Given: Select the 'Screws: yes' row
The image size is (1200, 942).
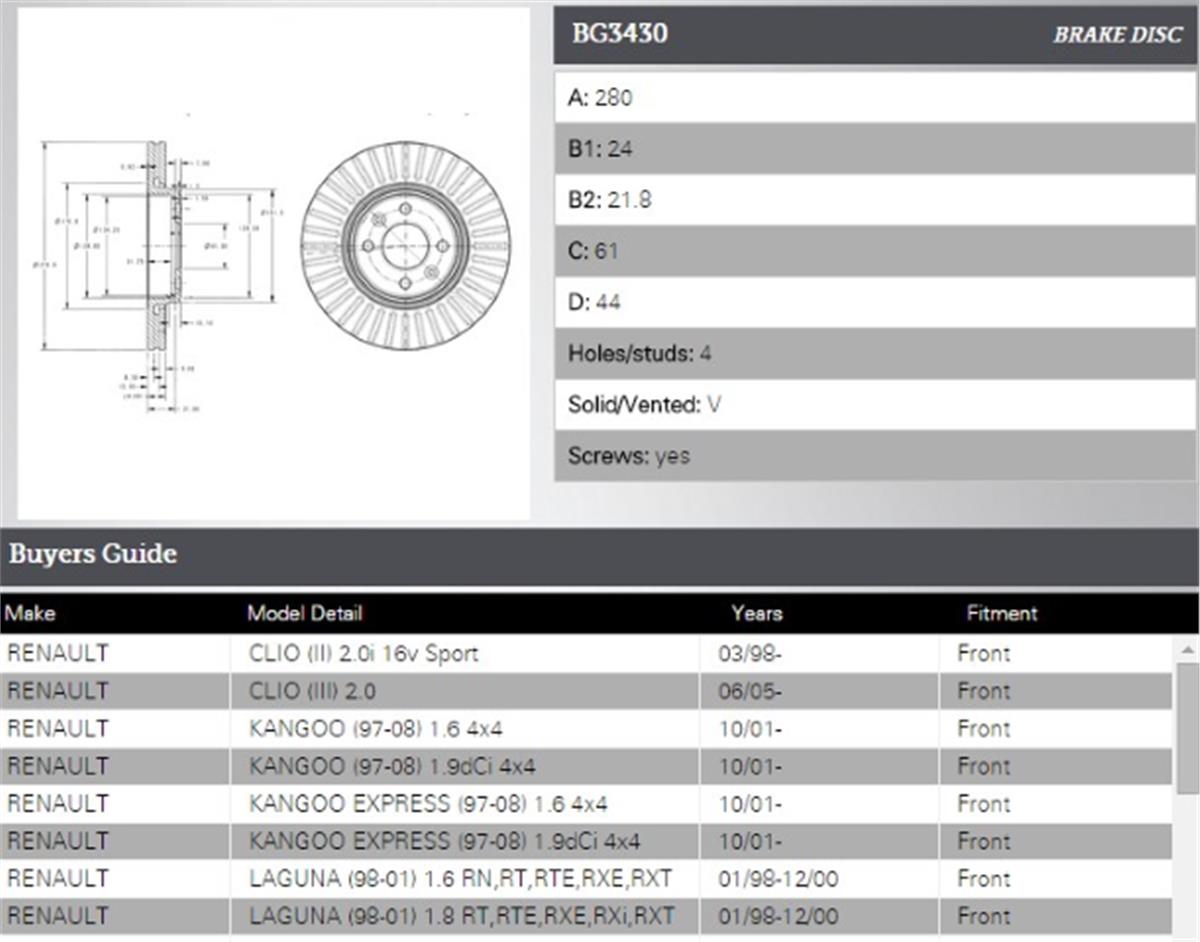Looking at the screenshot, I should pyautogui.click(x=875, y=456).
